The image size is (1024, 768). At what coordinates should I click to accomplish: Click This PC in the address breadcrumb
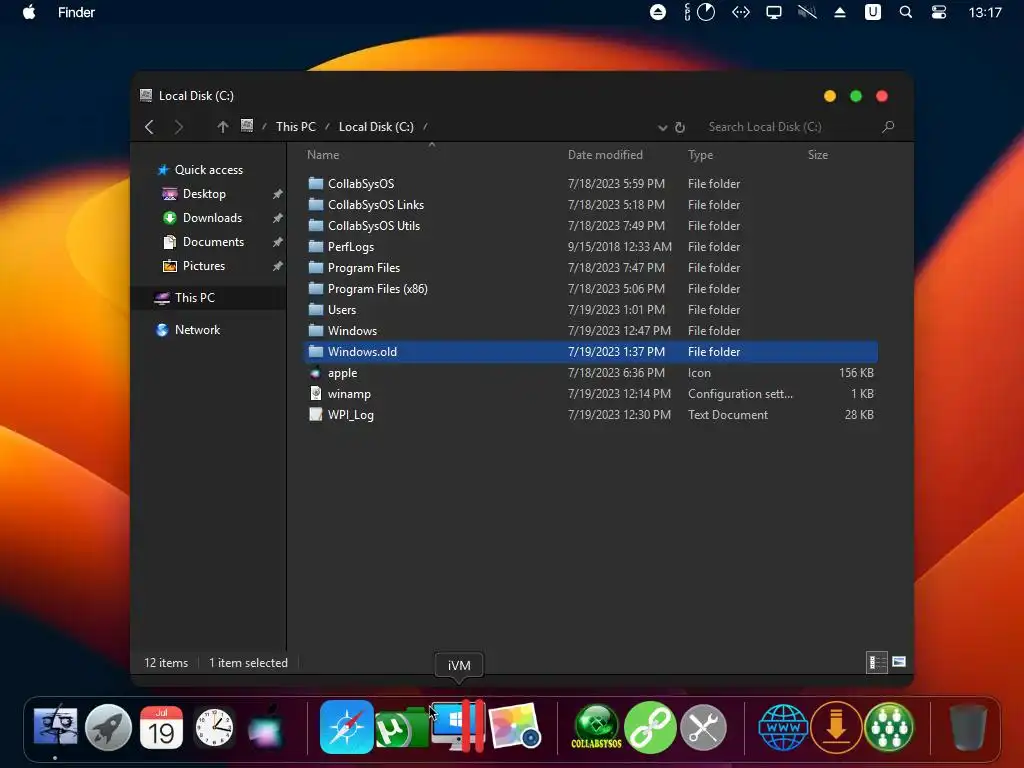point(296,127)
